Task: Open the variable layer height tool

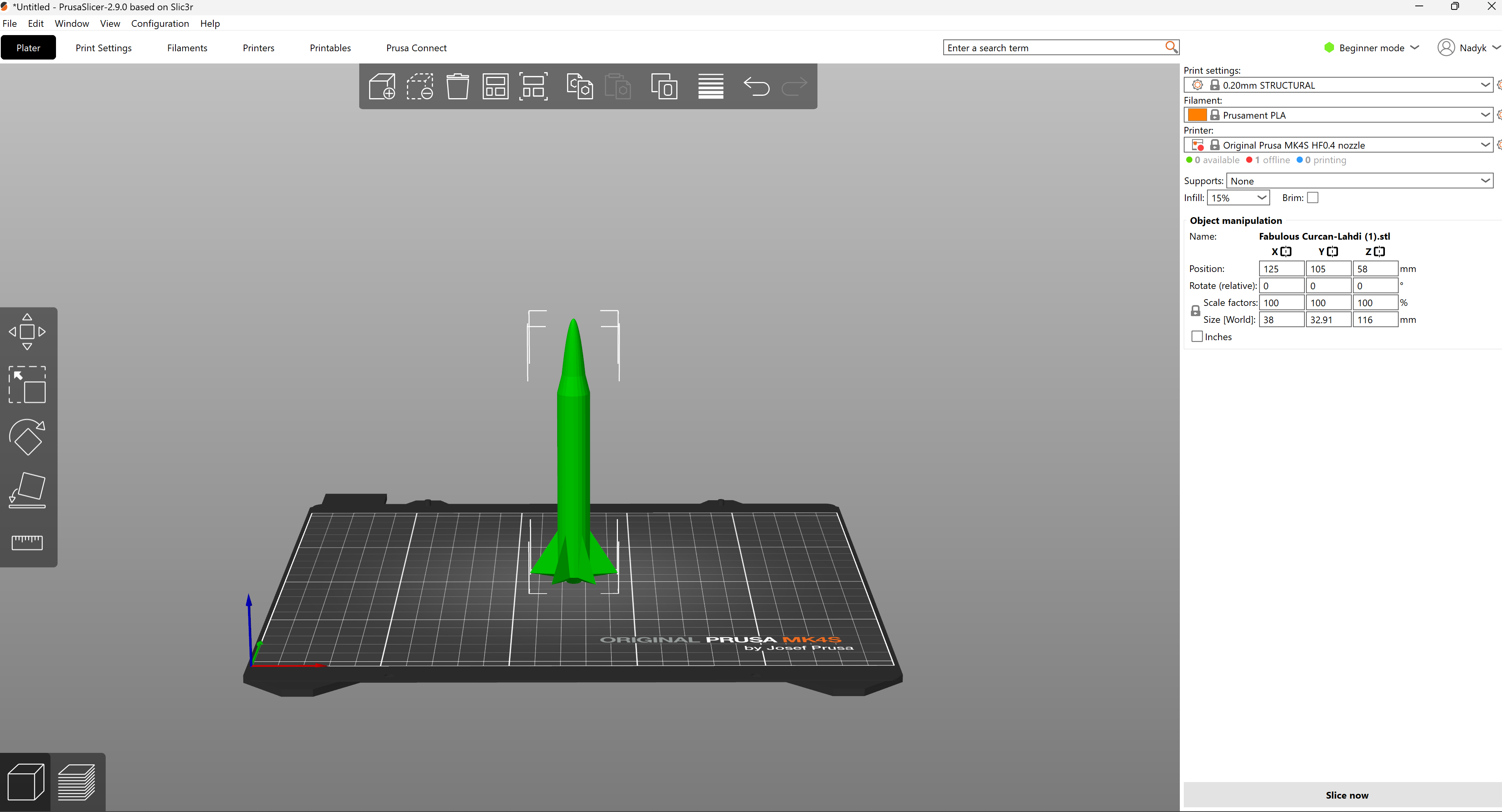Action: pos(711,86)
